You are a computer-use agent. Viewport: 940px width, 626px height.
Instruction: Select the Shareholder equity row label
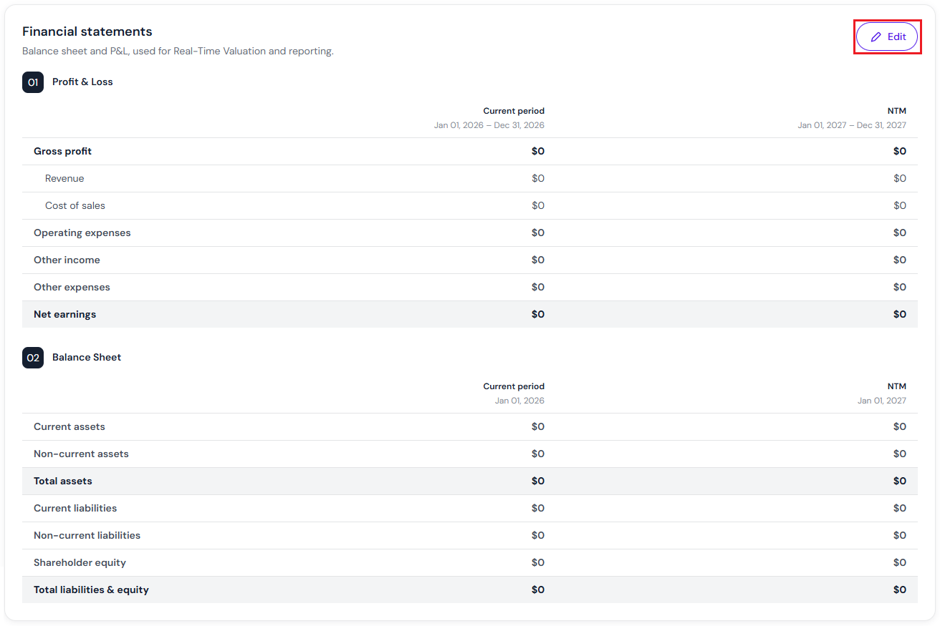80,562
